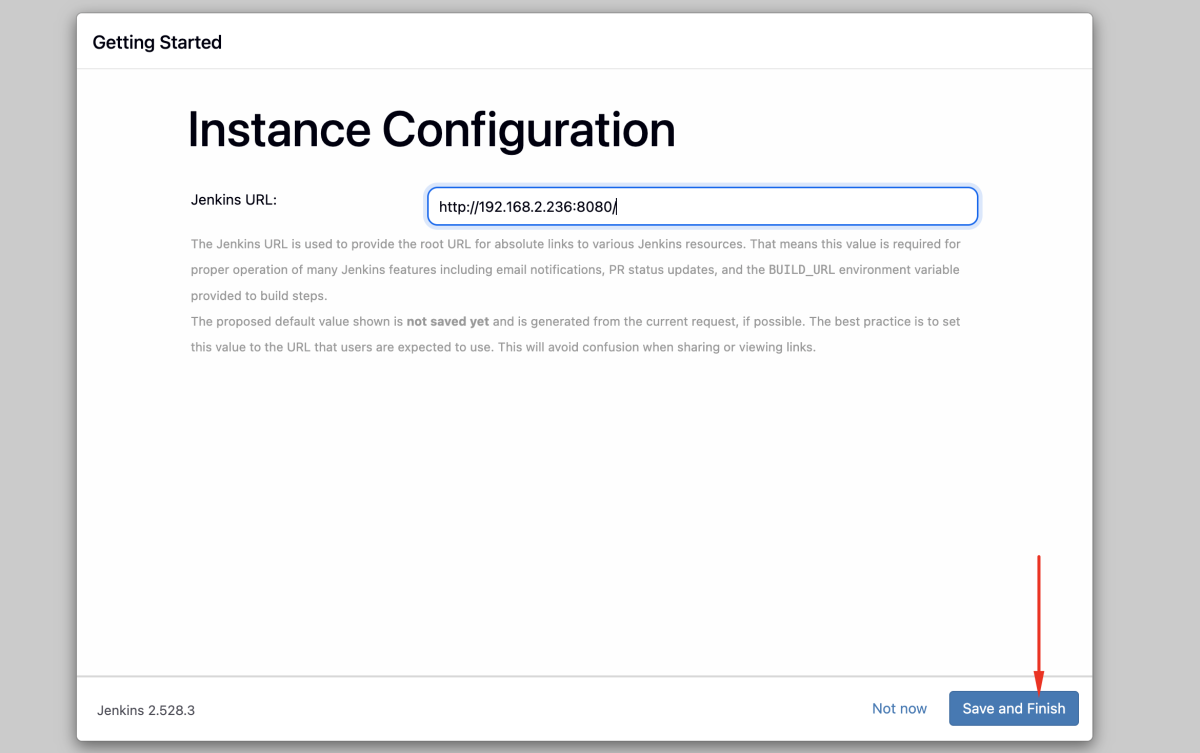Place cursor on "http" in URL field

pos(452,207)
